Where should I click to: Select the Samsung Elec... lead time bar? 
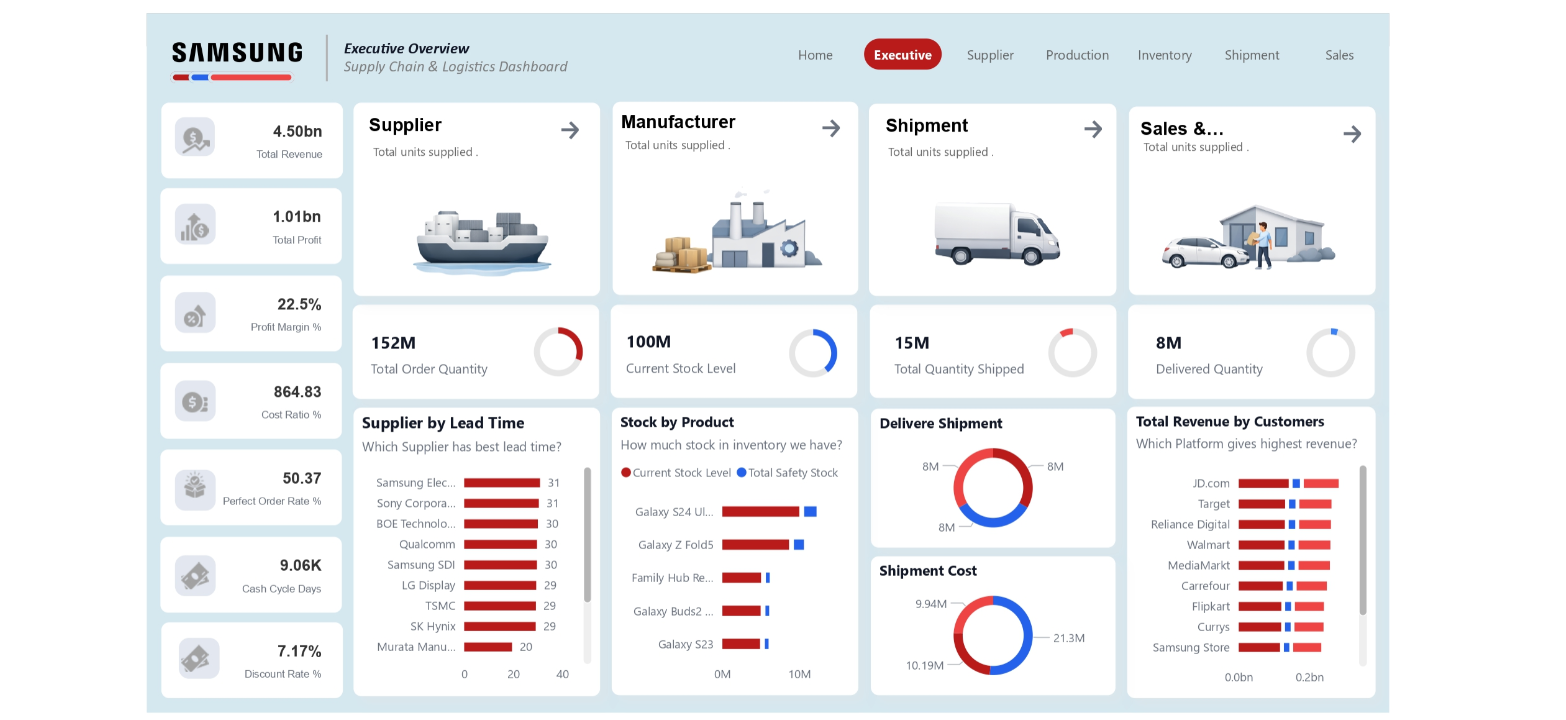(x=502, y=483)
